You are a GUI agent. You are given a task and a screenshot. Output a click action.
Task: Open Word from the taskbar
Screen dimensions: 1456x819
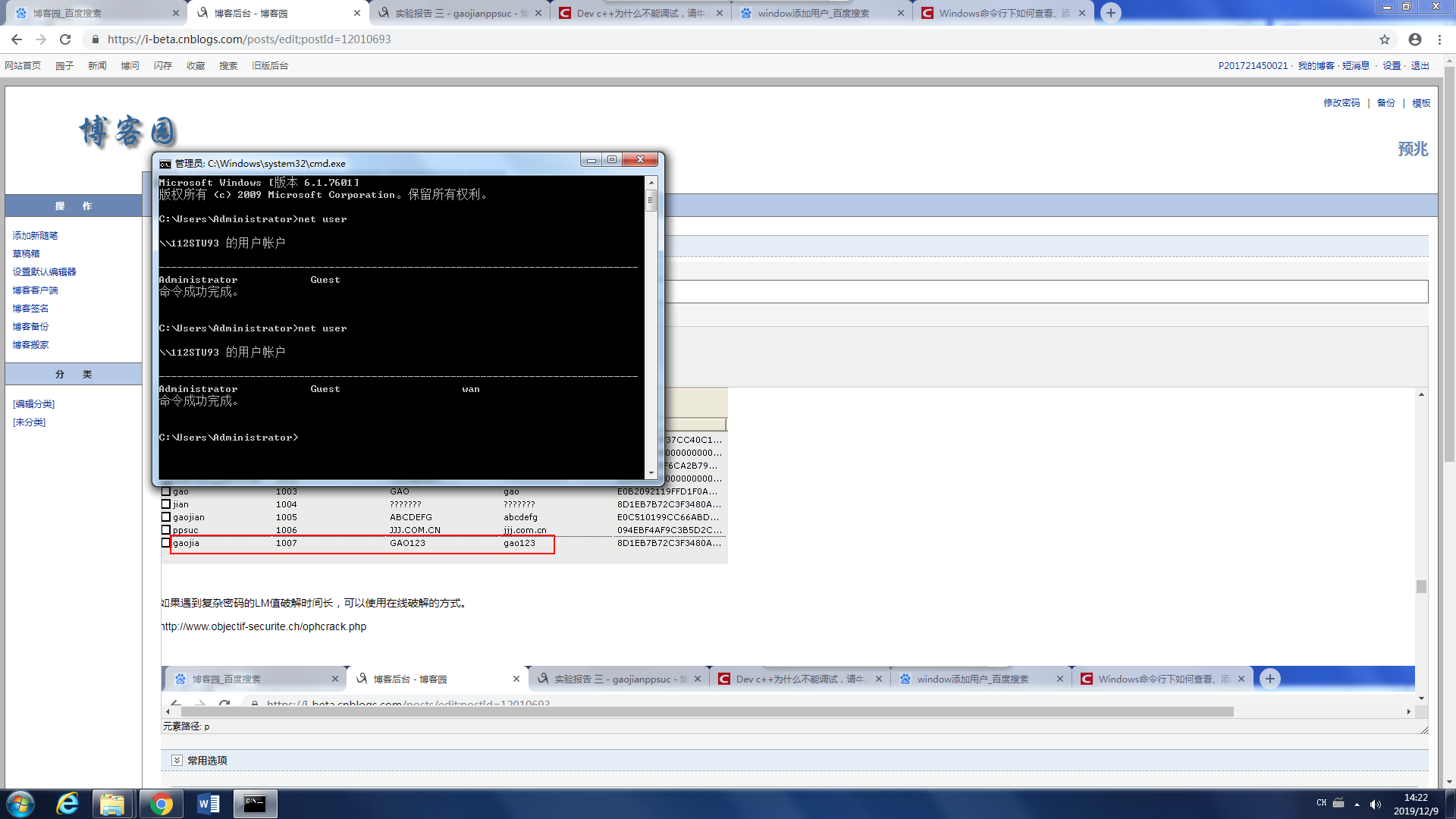(x=208, y=804)
